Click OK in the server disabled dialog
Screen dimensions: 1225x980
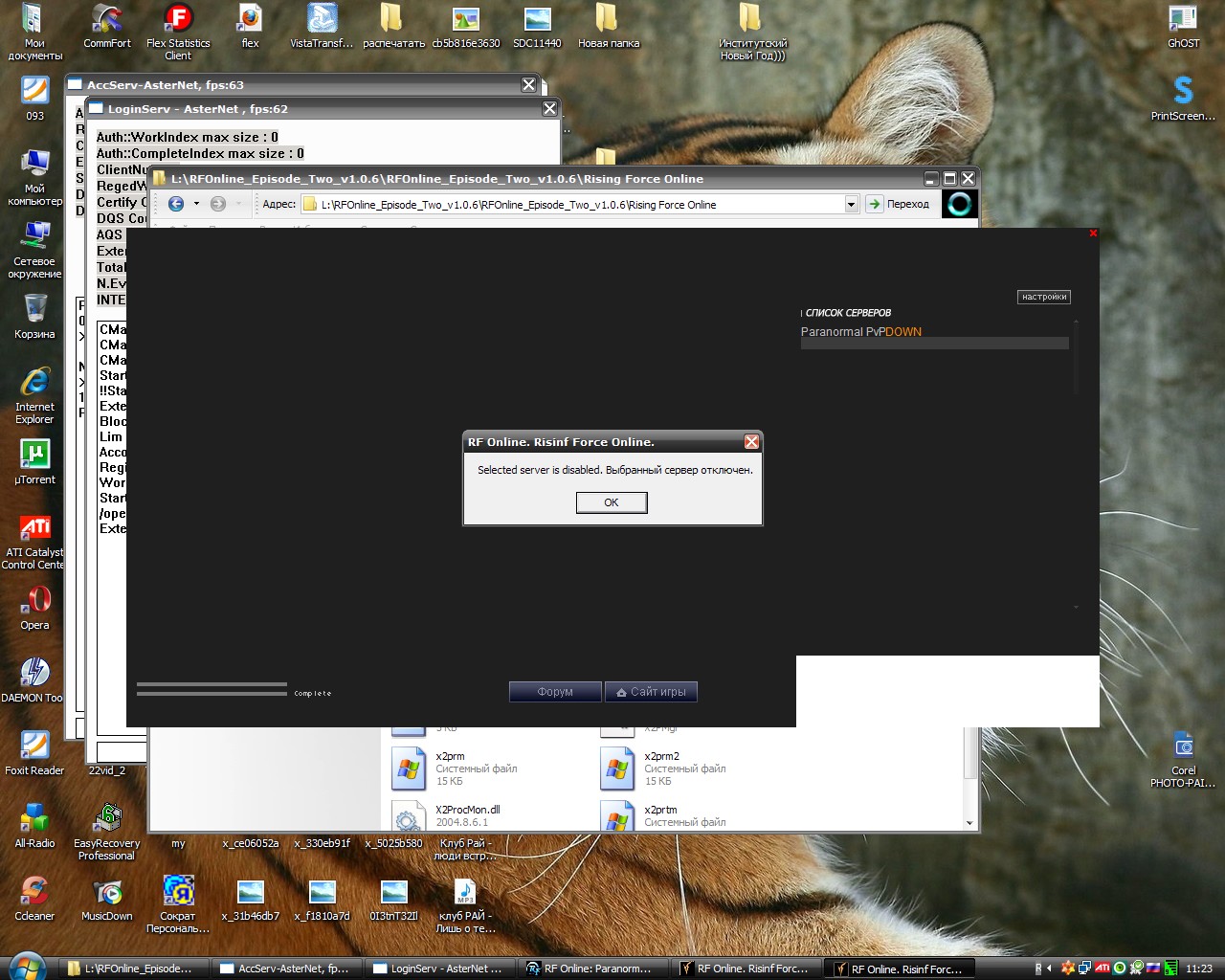(x=612, y=502)
